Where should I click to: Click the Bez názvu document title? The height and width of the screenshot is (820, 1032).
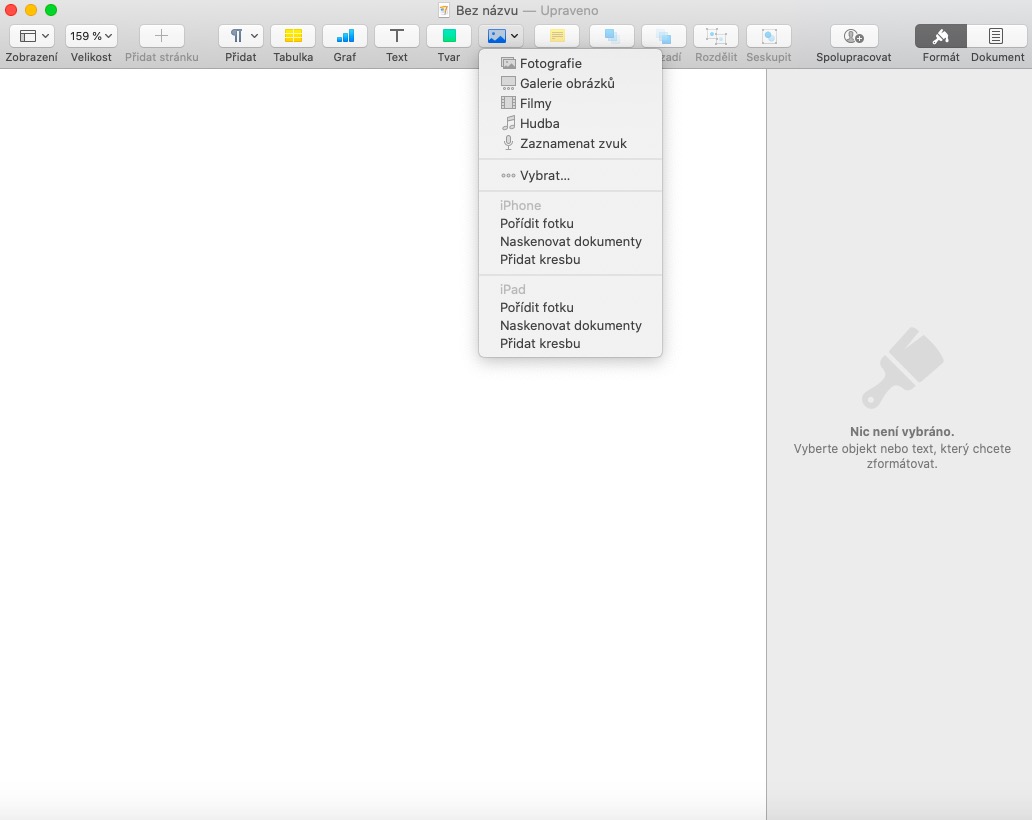(487, 11)
